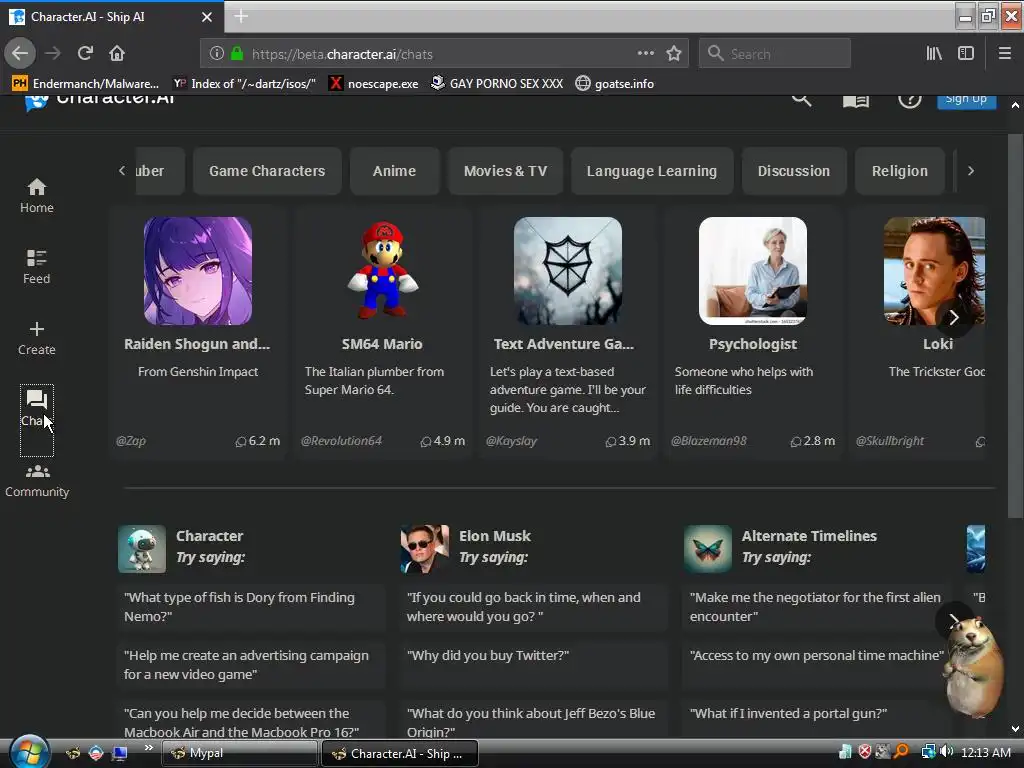The image size is (1024, 768).
Task: Open the Index of /~dartz/isos/ bookmark
Action: click(244, 84)
